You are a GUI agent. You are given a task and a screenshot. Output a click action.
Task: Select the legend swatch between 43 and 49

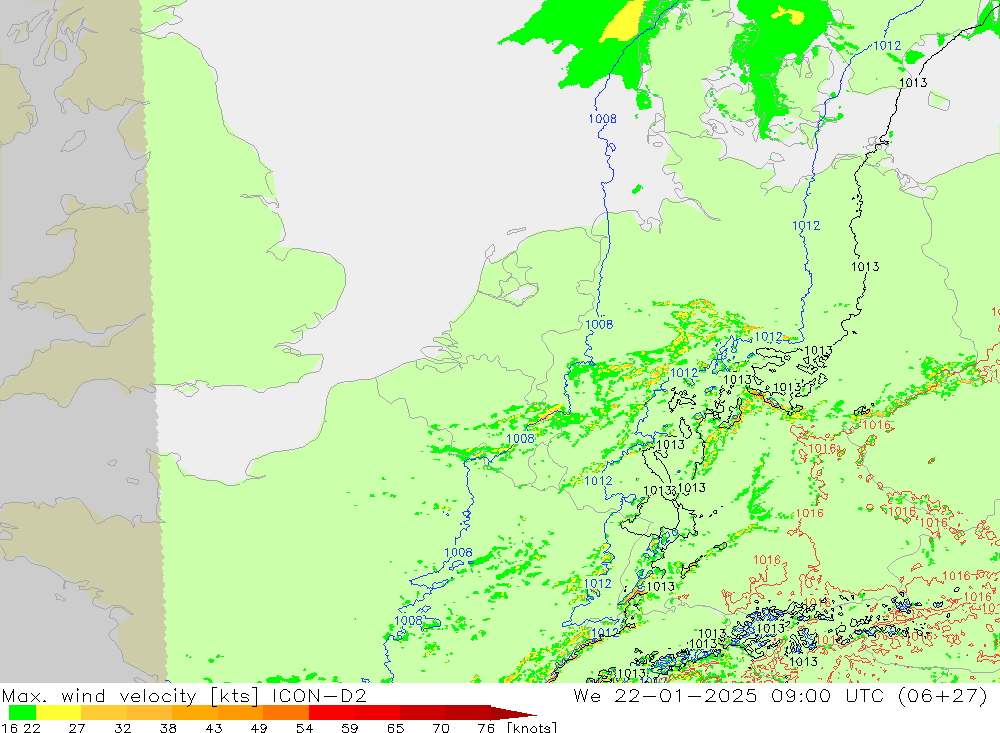point(240,713)
